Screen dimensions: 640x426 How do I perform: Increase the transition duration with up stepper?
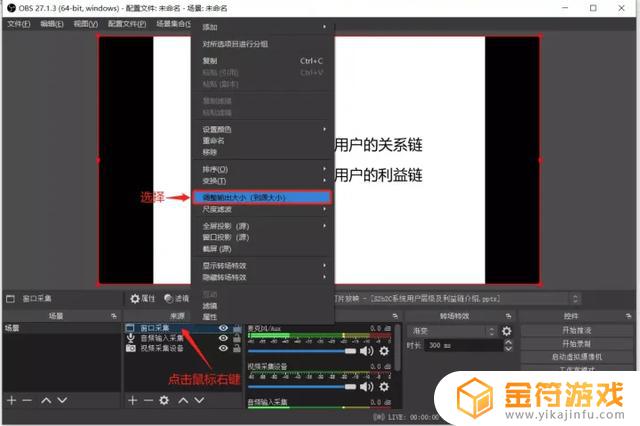pyautogui.click(x=509, y=342)
